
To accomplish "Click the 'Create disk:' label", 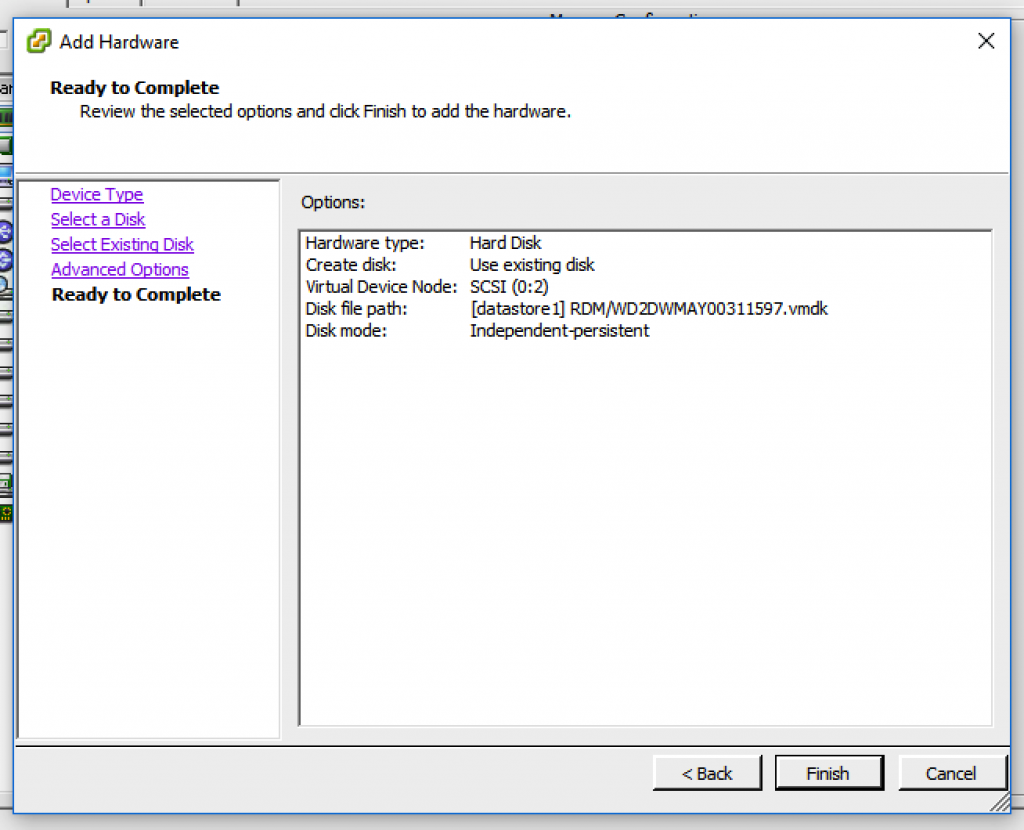I will (351, 264).
